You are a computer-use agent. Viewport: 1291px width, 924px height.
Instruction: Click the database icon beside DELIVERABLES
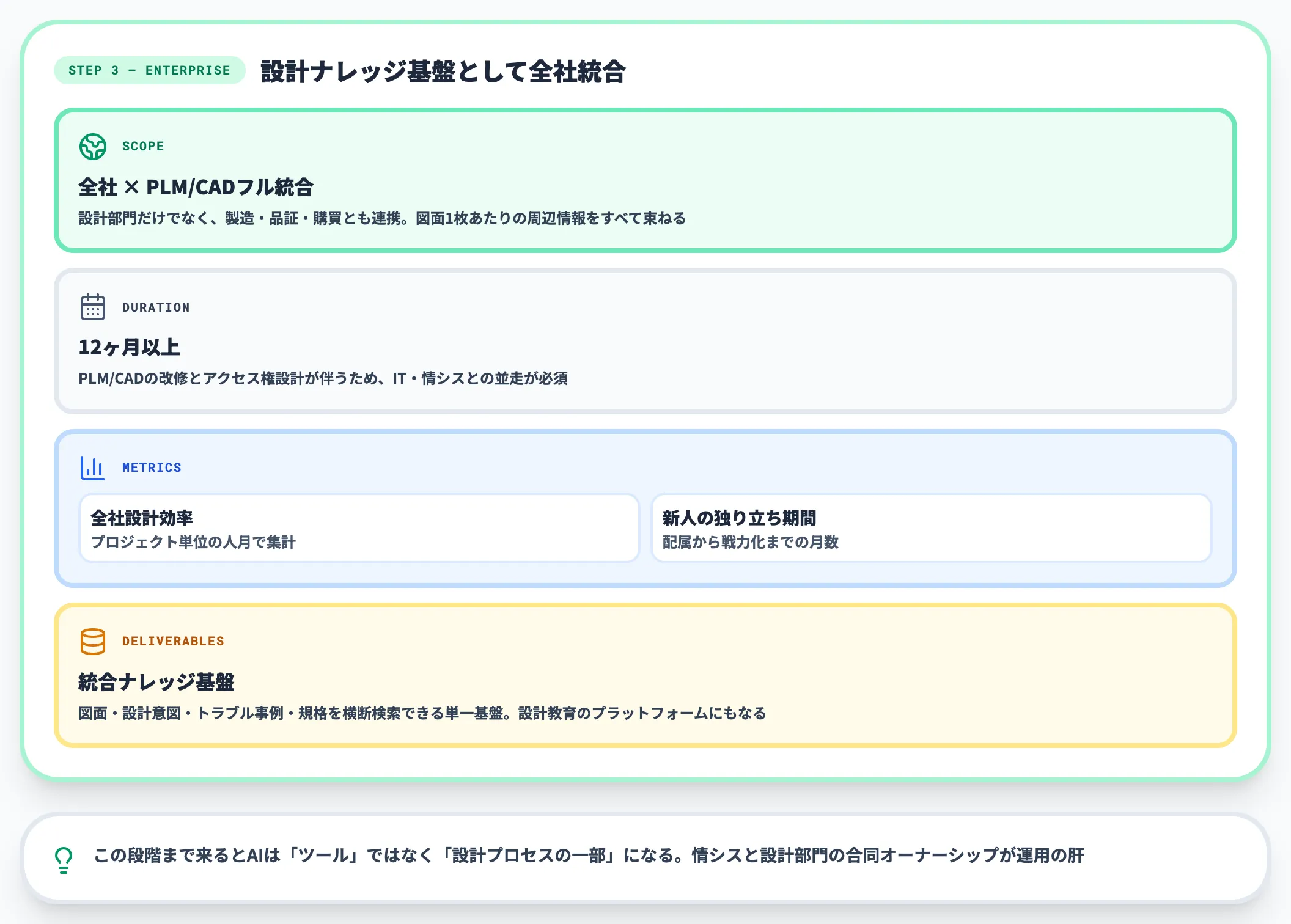click(93, 641)
